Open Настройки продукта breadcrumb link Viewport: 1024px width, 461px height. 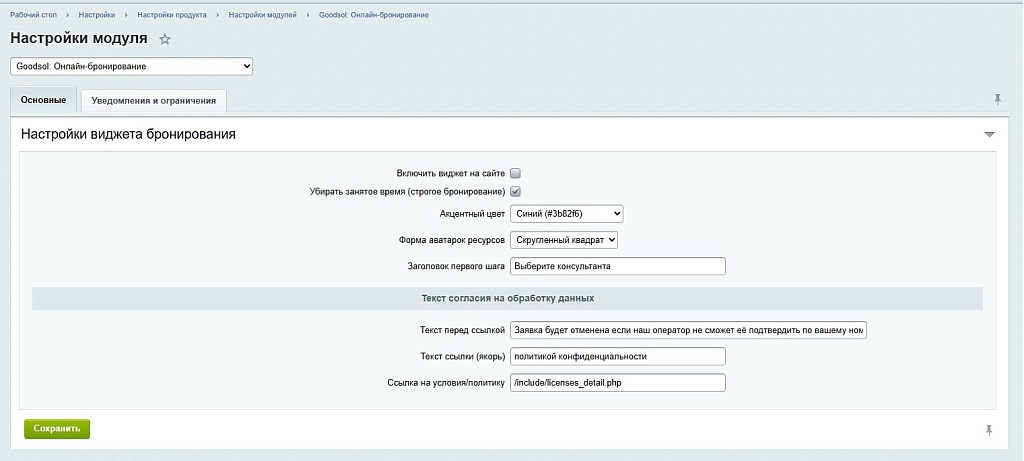pyautogui.click(x=172, y=14)
